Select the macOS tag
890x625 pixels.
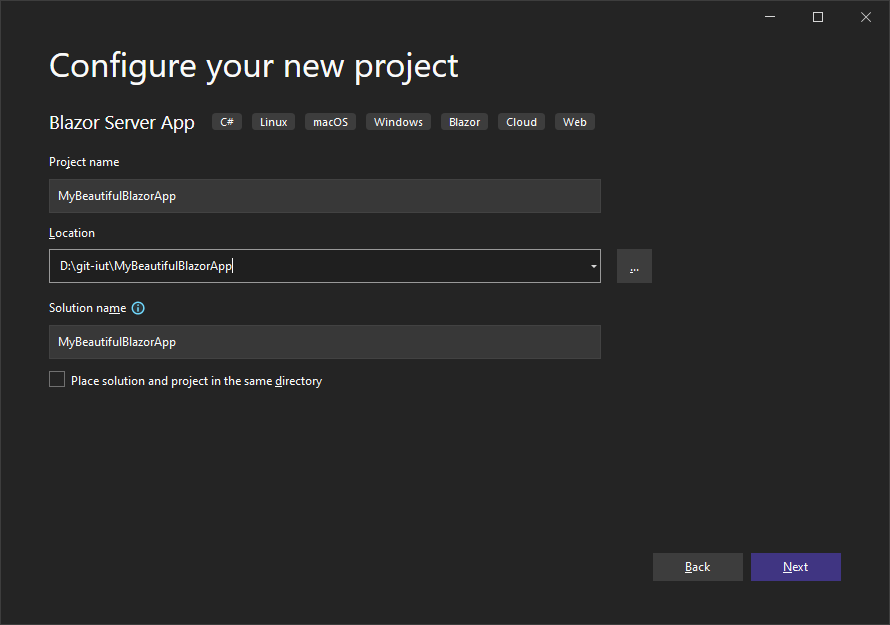tap(330, 122)
